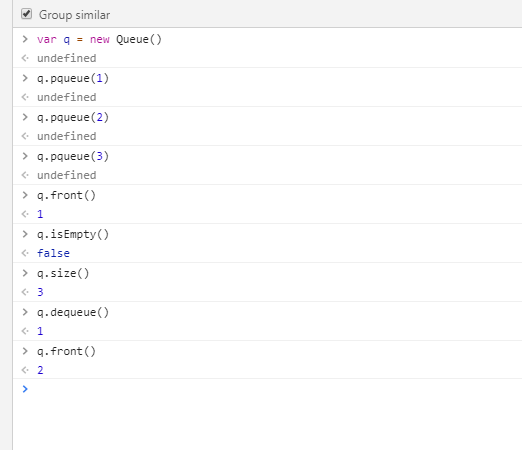Click the undefined result under q.pqueue(3)

[x=67, y=175]
